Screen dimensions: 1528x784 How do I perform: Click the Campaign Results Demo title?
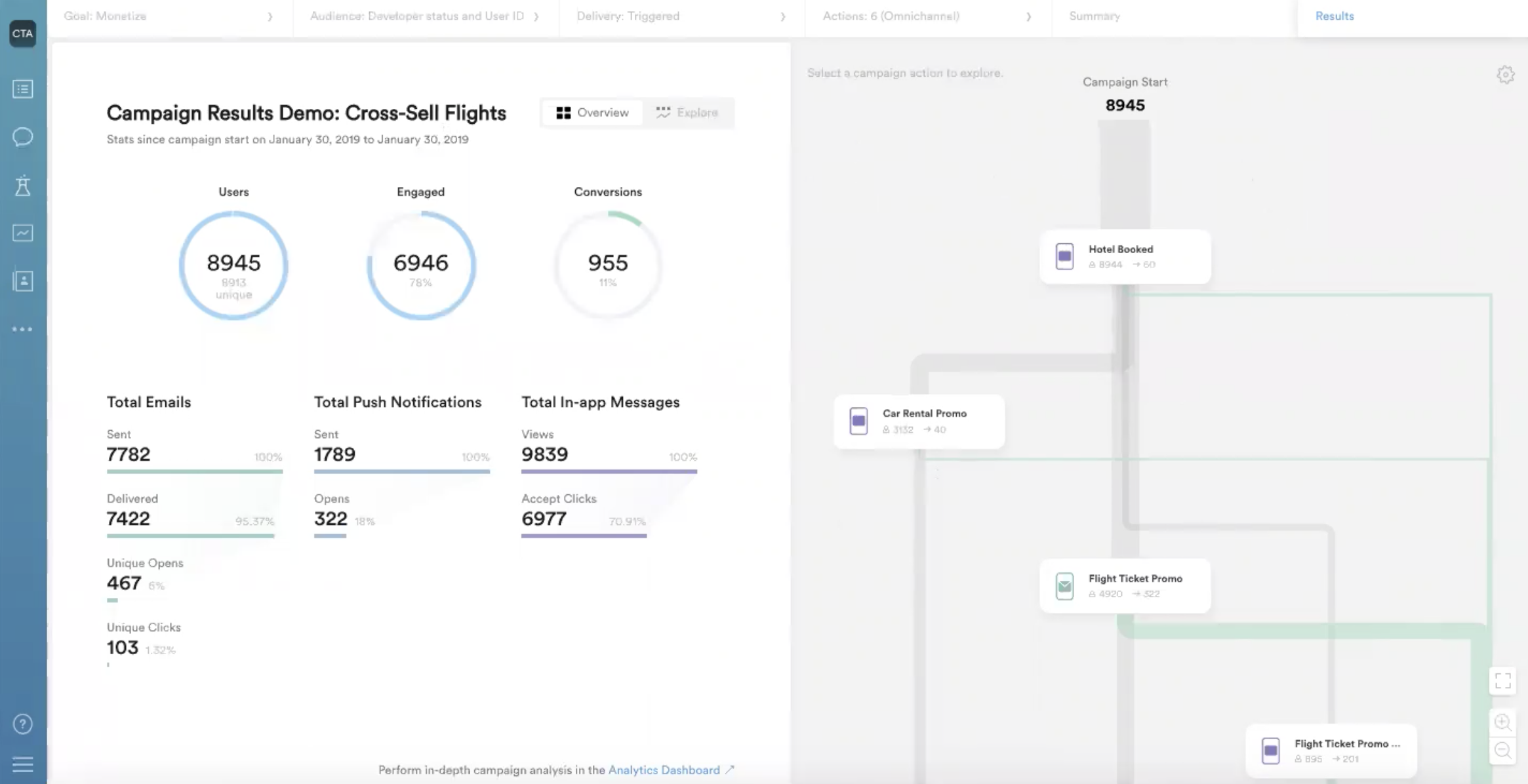point(306,113)
